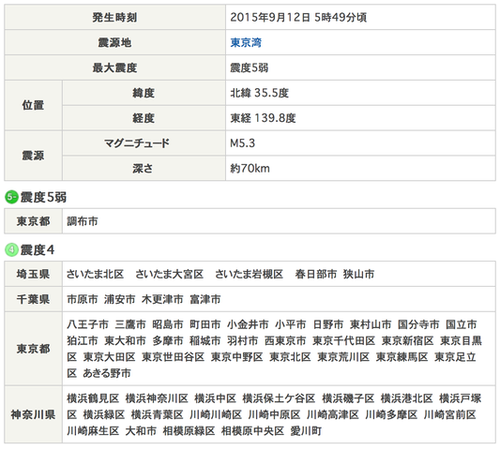Select 小金井市 in the Tokyo row
Screen dimensions: 500x450
point(248,324)
